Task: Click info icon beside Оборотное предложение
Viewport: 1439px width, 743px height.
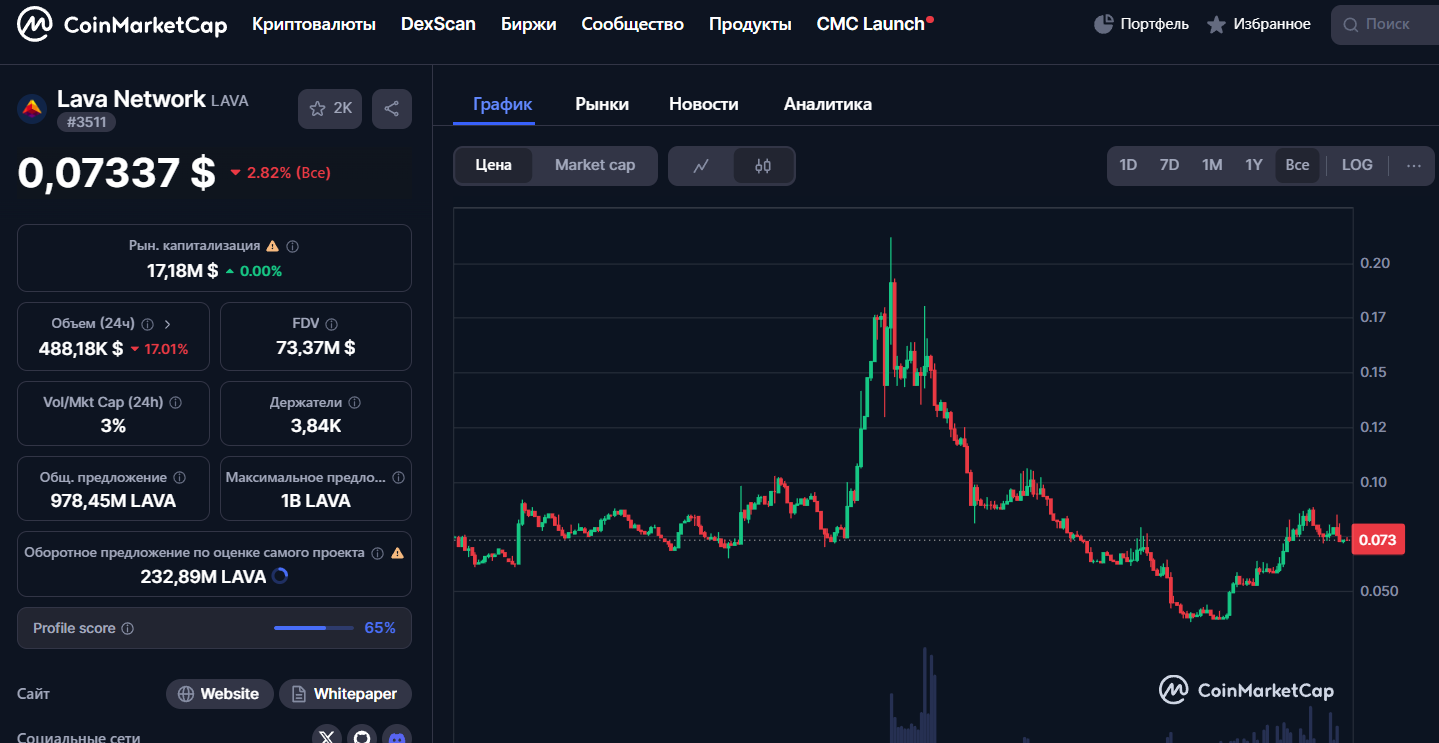Action: [x=377, y=553]
